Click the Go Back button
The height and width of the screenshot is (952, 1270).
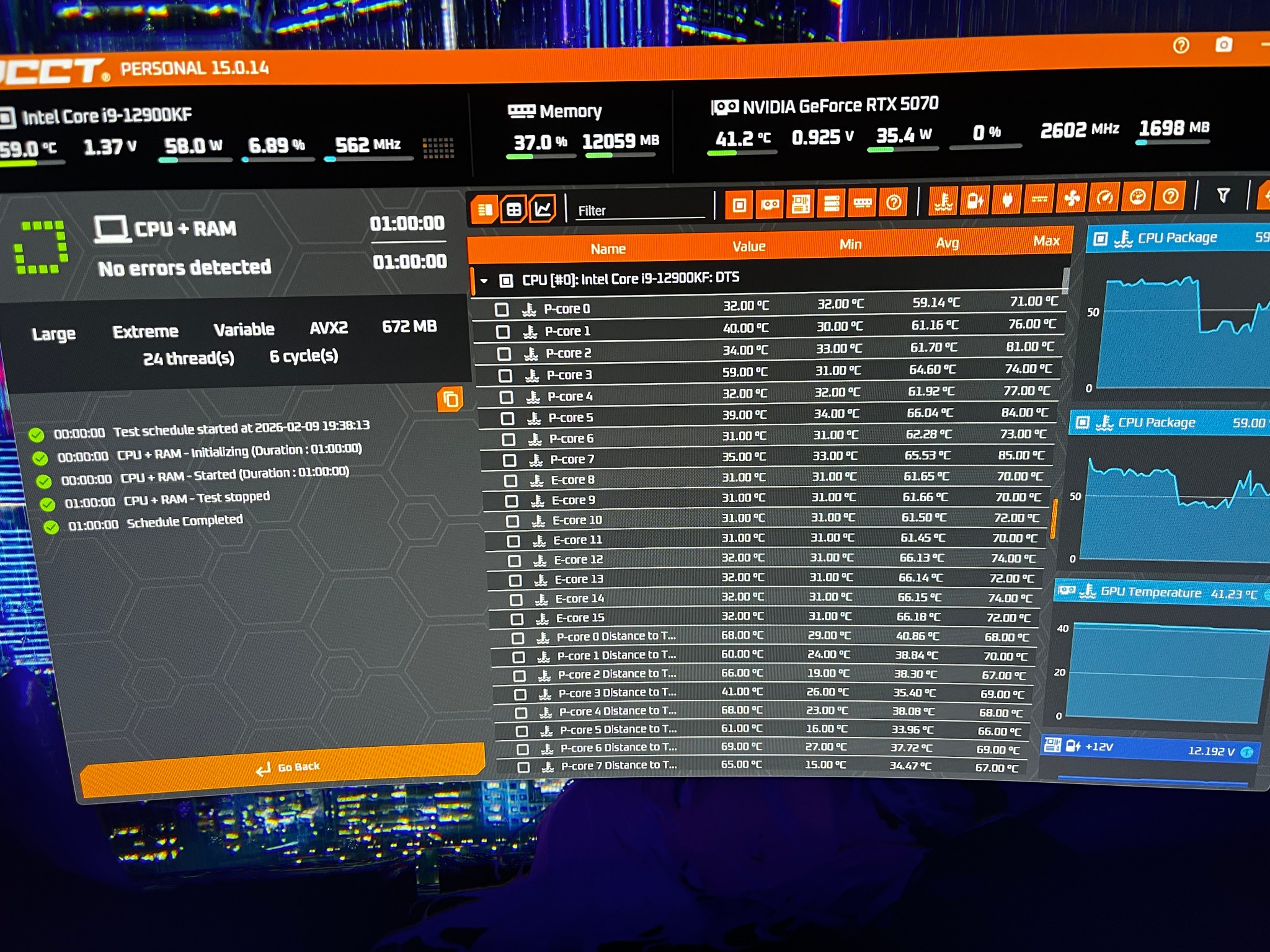pos(283,769)
